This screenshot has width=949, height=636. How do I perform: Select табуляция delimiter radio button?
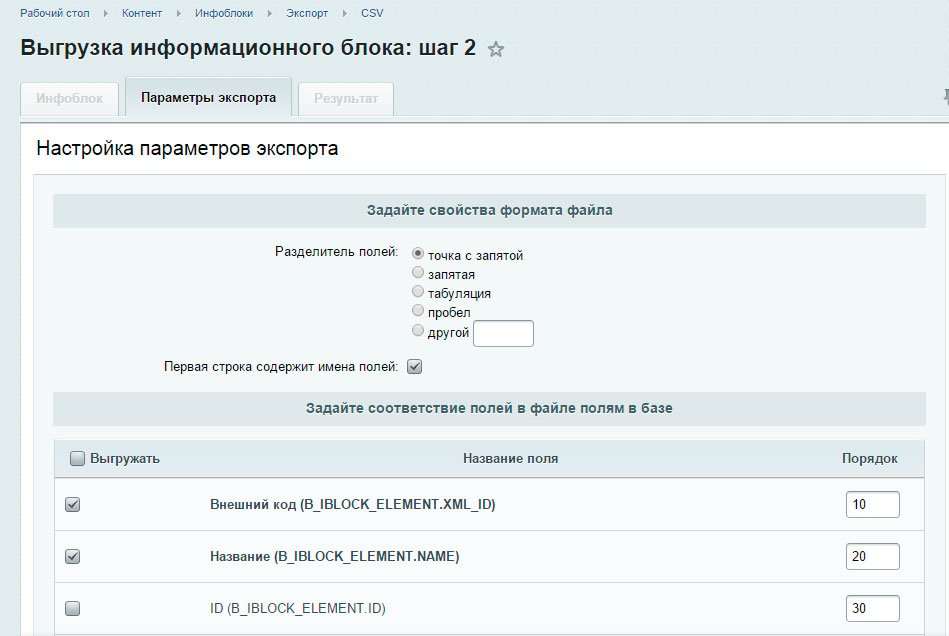(418, 292)
